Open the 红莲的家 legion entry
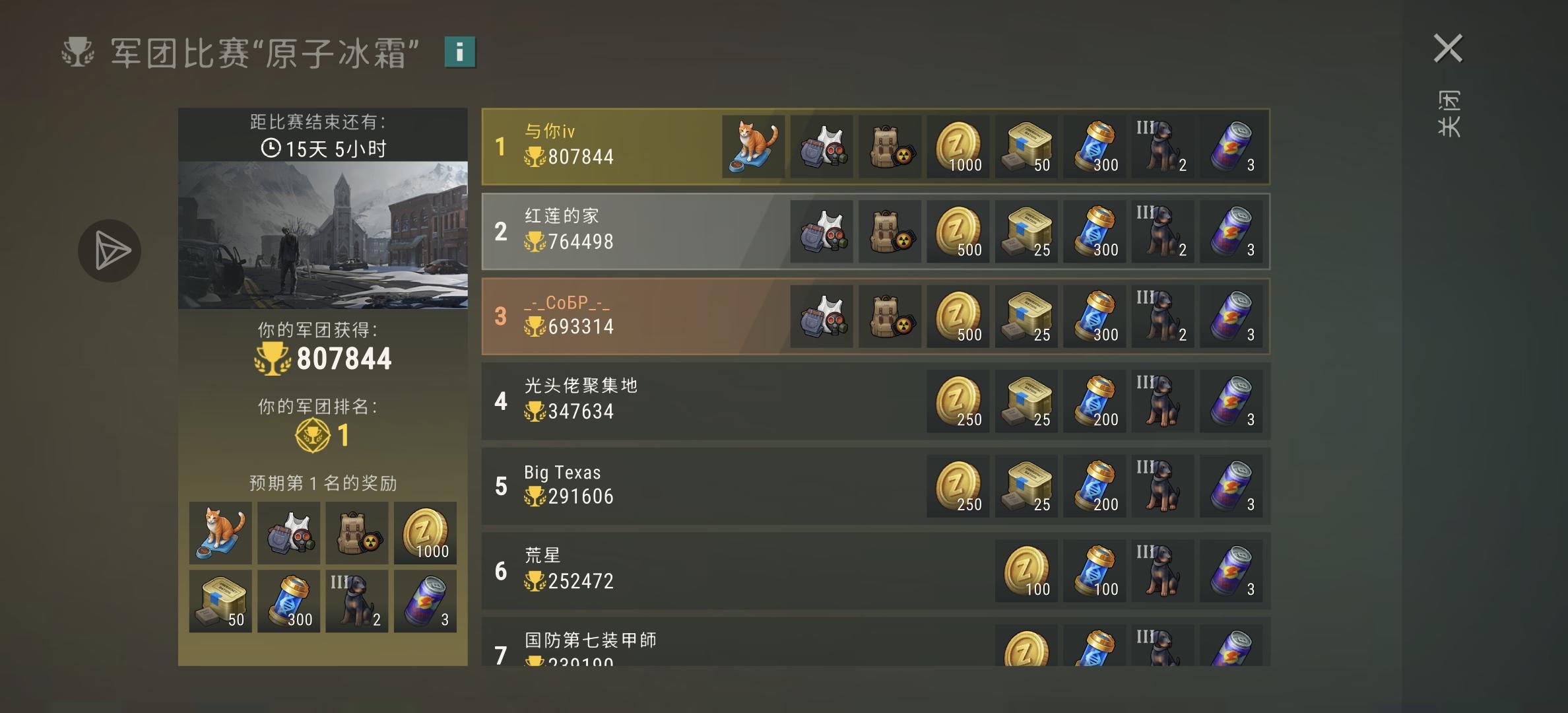The height and width of the screenshot is (713, 1568). pos(876,232)
